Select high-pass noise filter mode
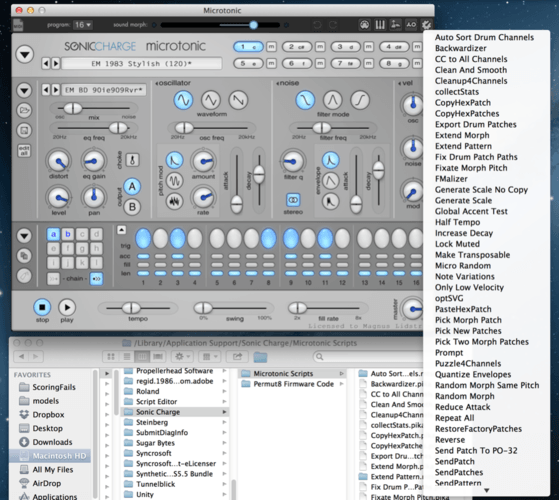 click(x=360, y=100)
